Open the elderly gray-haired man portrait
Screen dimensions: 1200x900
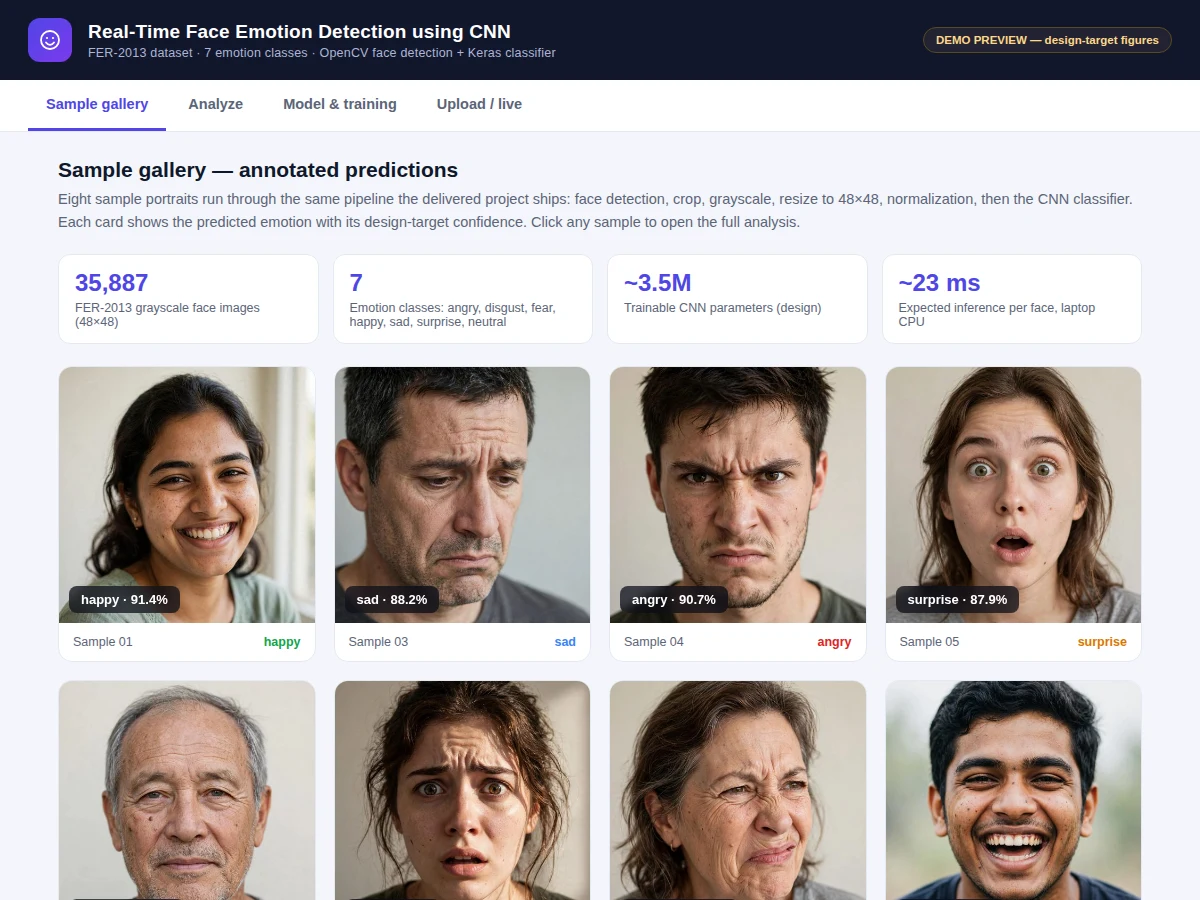point(187,790)
